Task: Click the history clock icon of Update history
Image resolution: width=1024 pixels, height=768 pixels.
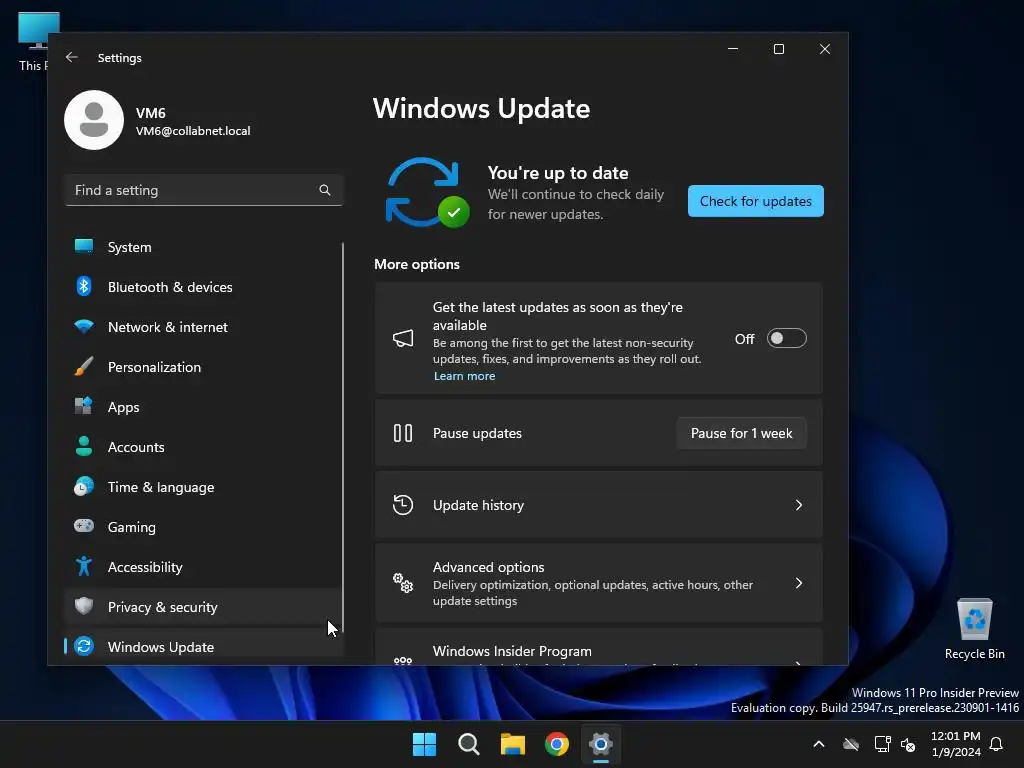Action: coord(403,505)
